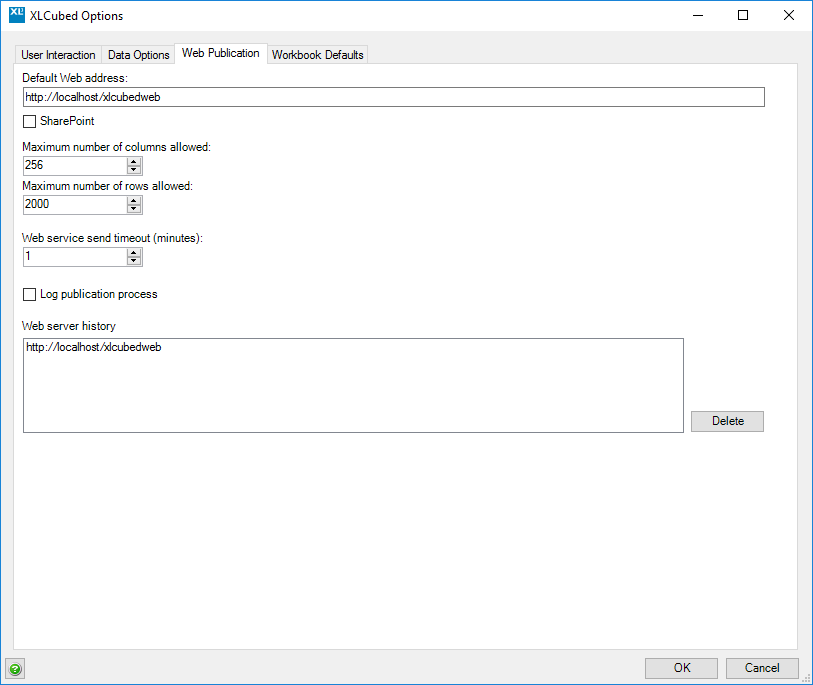
Task: Decrease send timeout with down arrow
Action: point(134,260)
